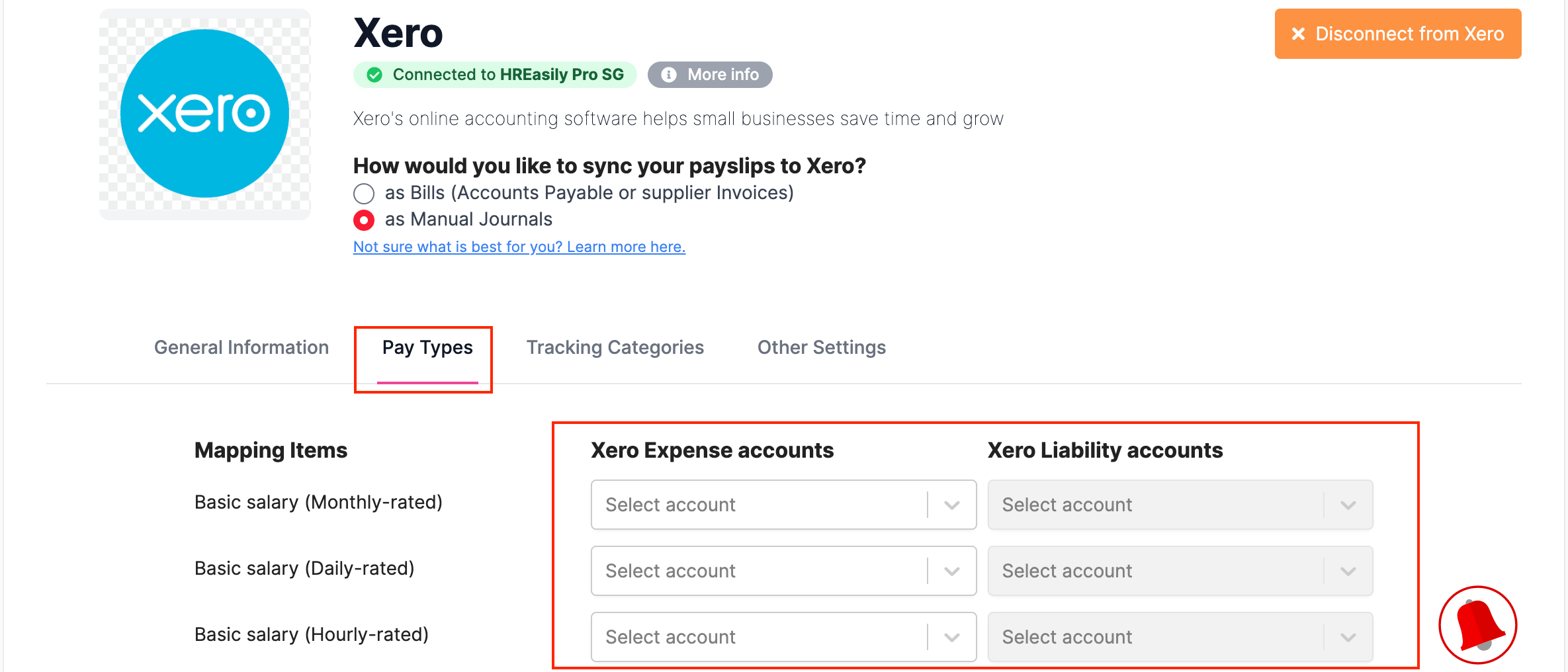
Task: Switch to Pay Types tab
Action: (x=427, y=347)
